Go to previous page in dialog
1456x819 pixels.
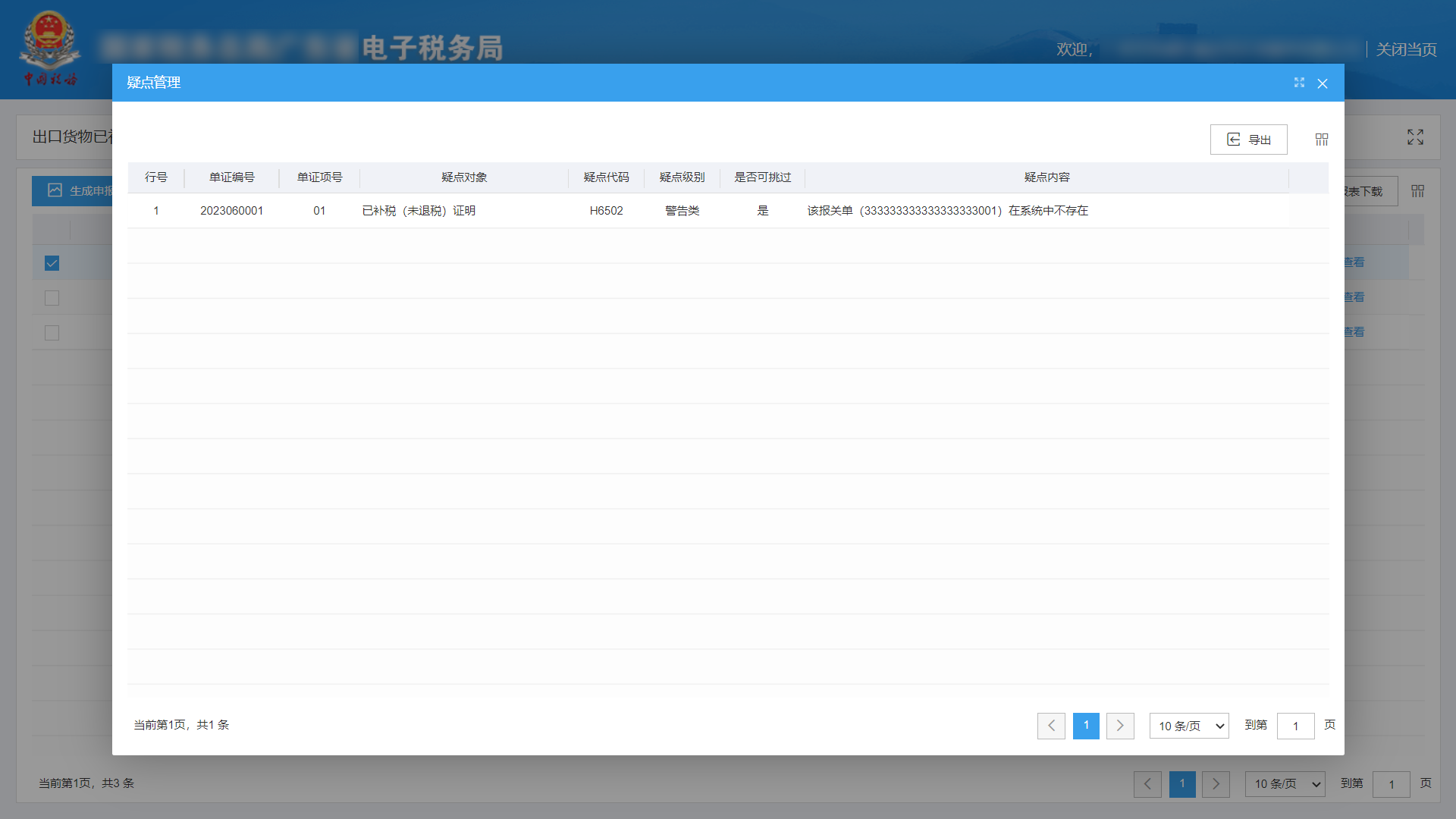point(1051,726)
